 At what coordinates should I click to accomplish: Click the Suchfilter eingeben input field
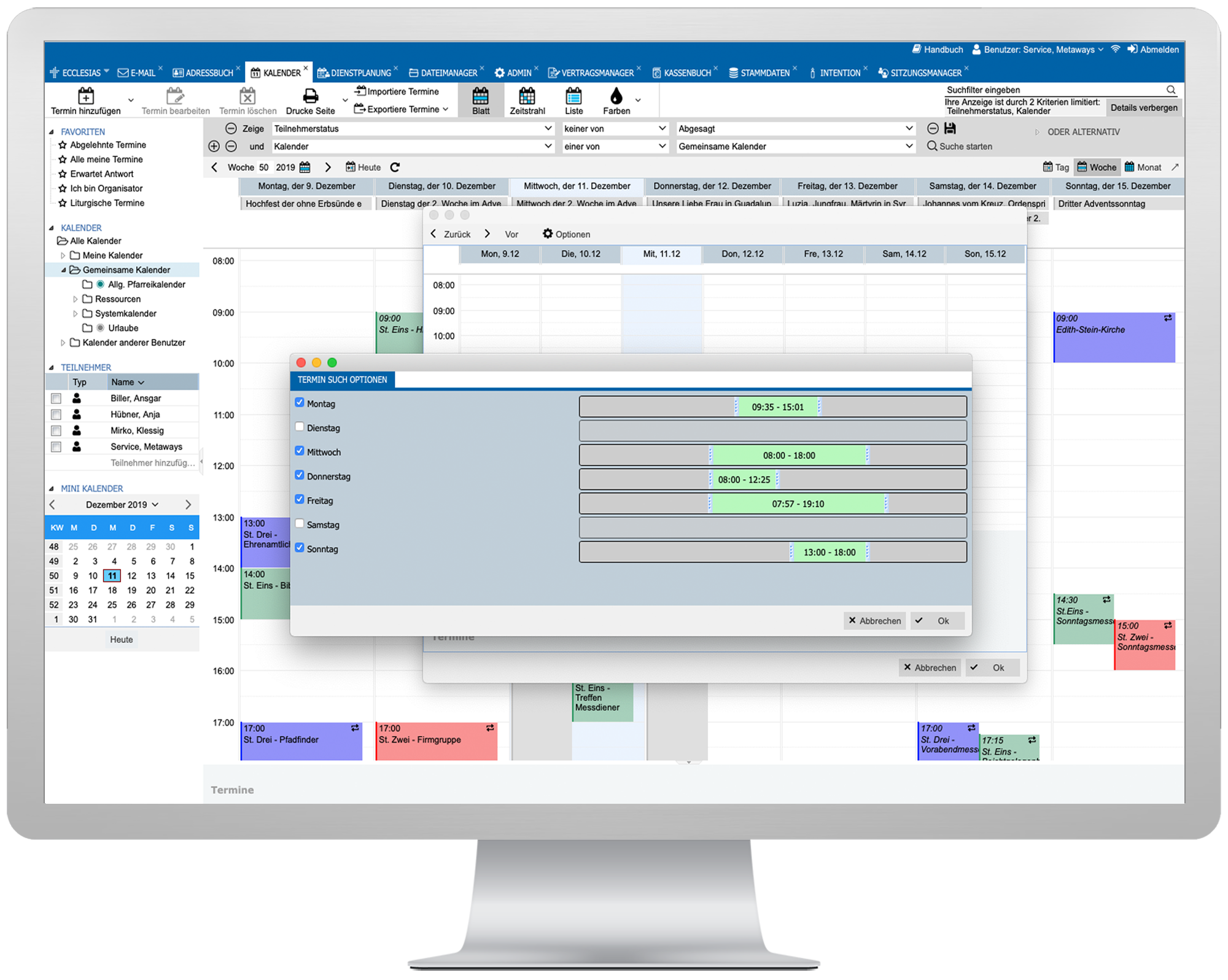tap(1055, 90)
